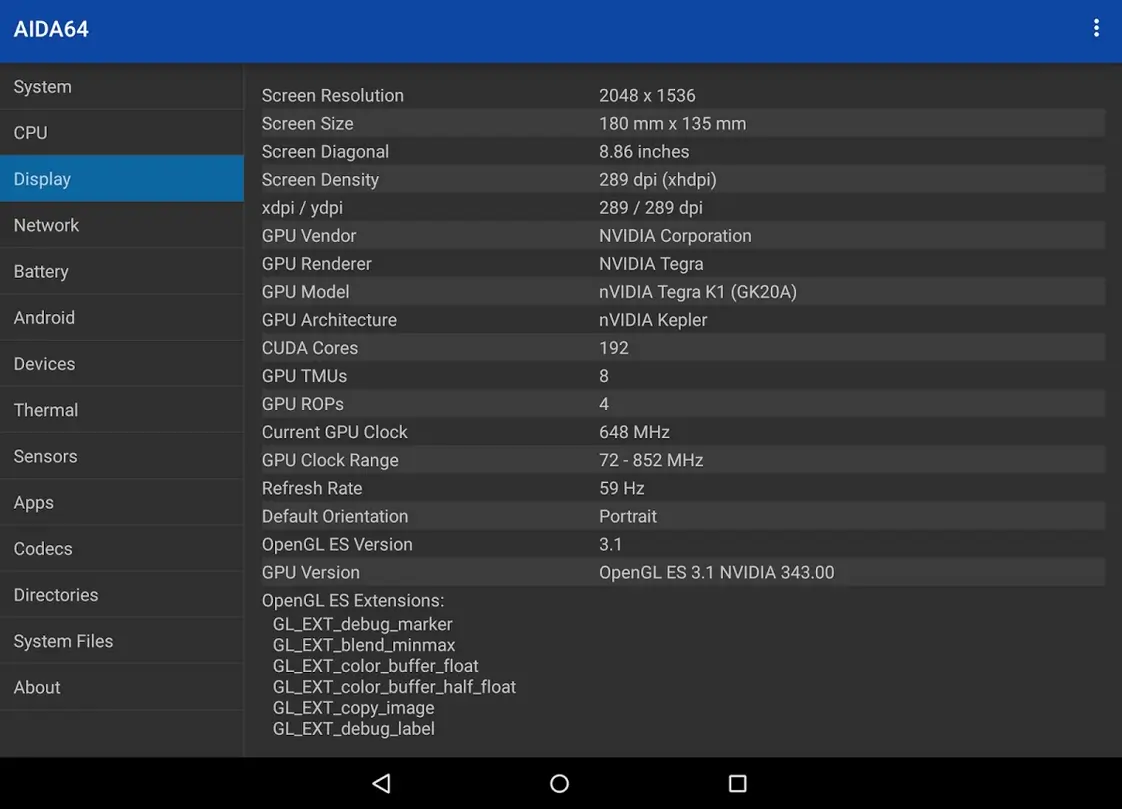Select the xdpi / ydpi row label

(302, 207)
